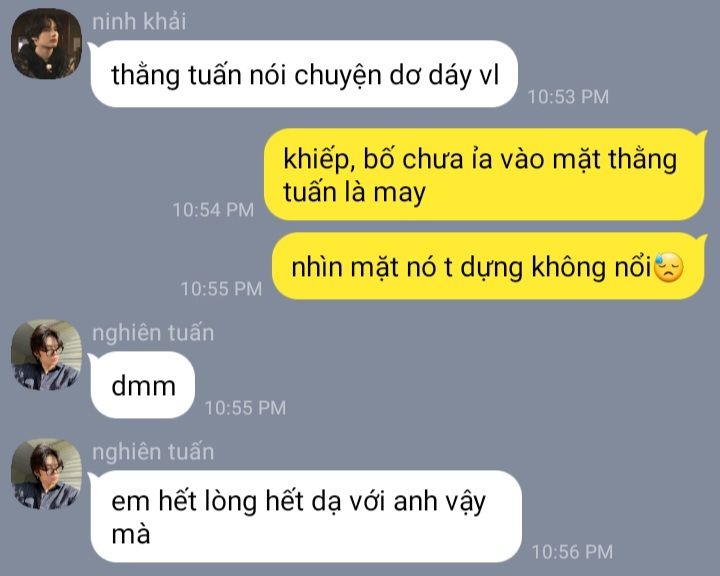The width and height of the screenshot is (720, 576).
Task: Open nghiên tuấn's avatar beside dmm message
Action: (x=46, y=355)
